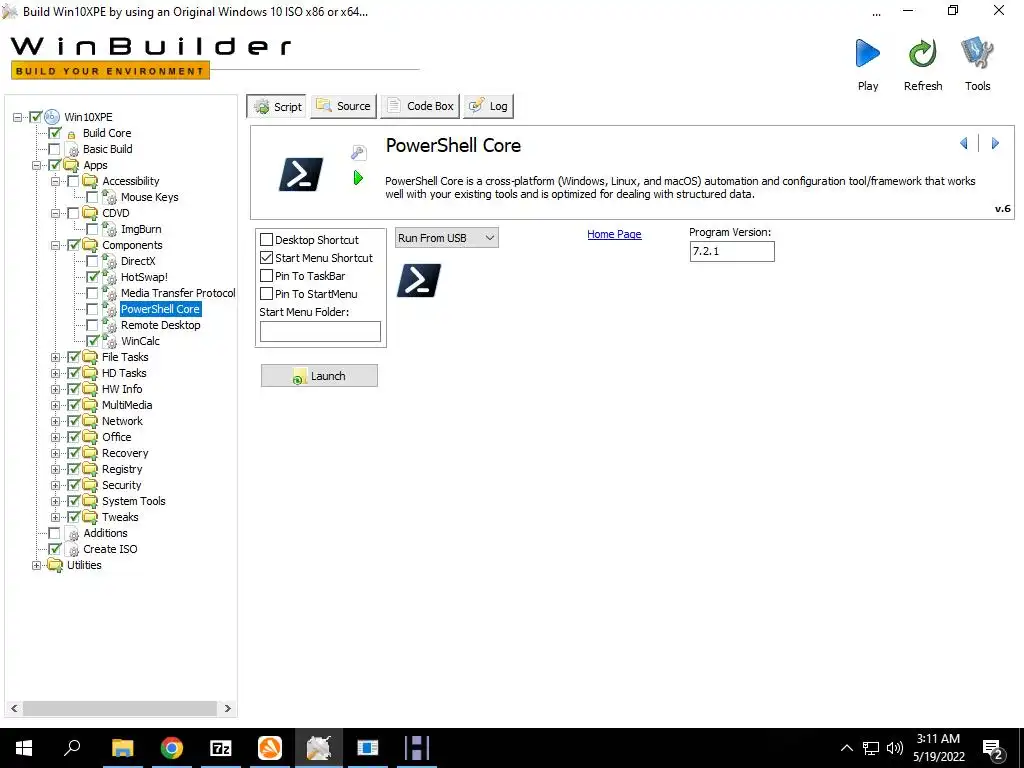Click the title bar ellipsis menu
1024x768 pixels.
[876, 13]
